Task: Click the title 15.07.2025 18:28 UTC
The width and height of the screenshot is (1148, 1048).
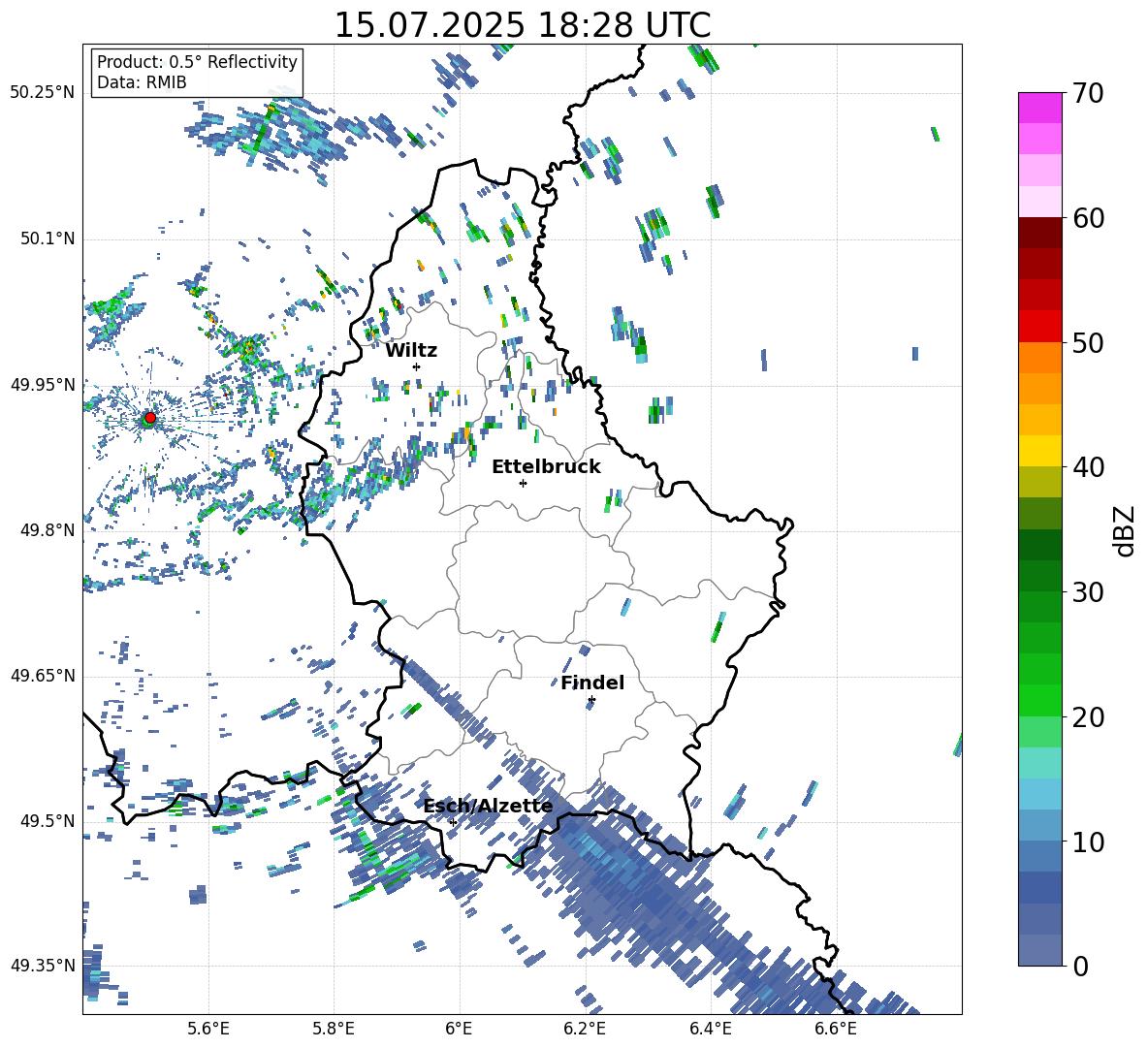Action: click(523, 25)
